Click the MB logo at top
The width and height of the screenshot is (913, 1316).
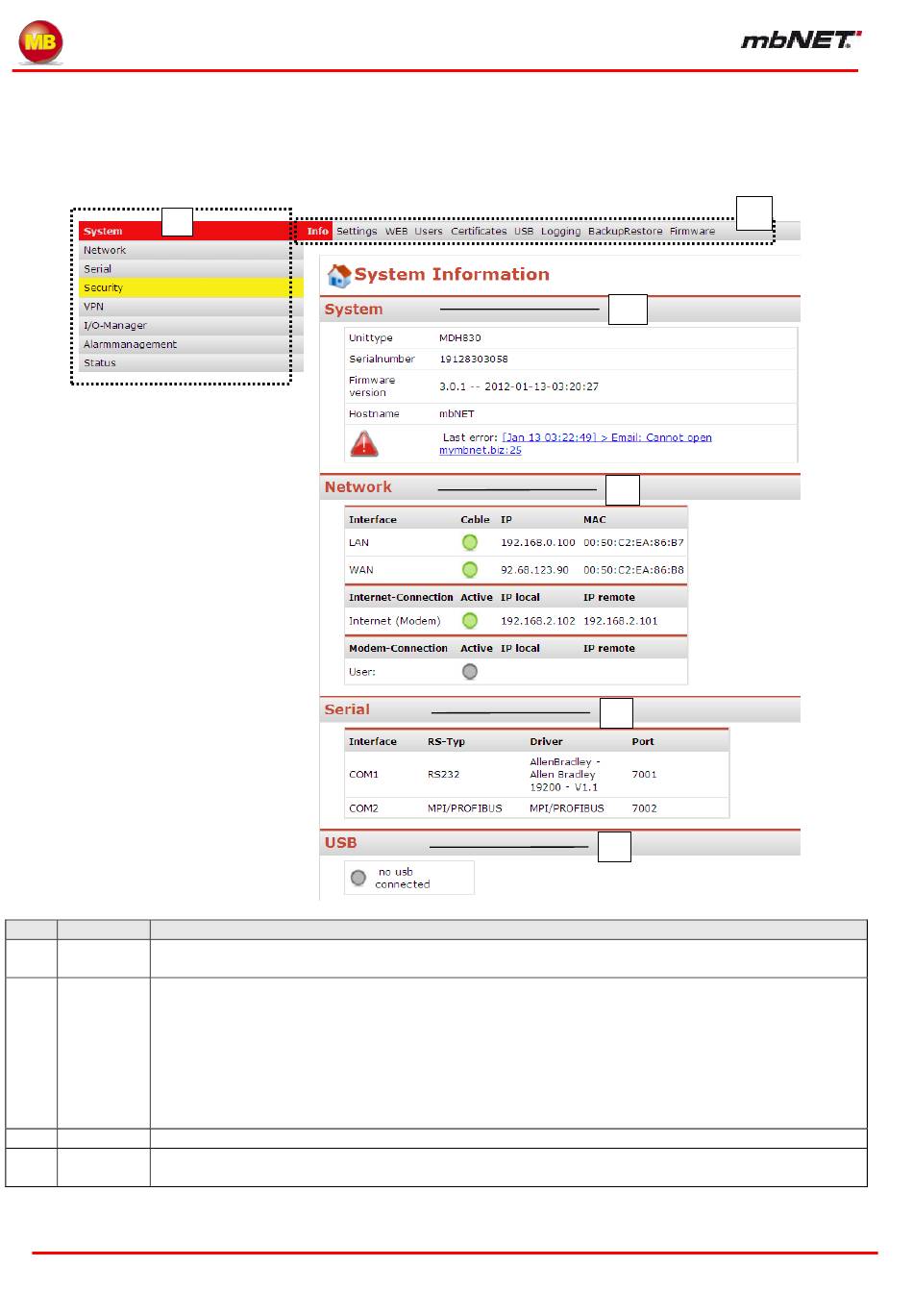click(40, 42)
